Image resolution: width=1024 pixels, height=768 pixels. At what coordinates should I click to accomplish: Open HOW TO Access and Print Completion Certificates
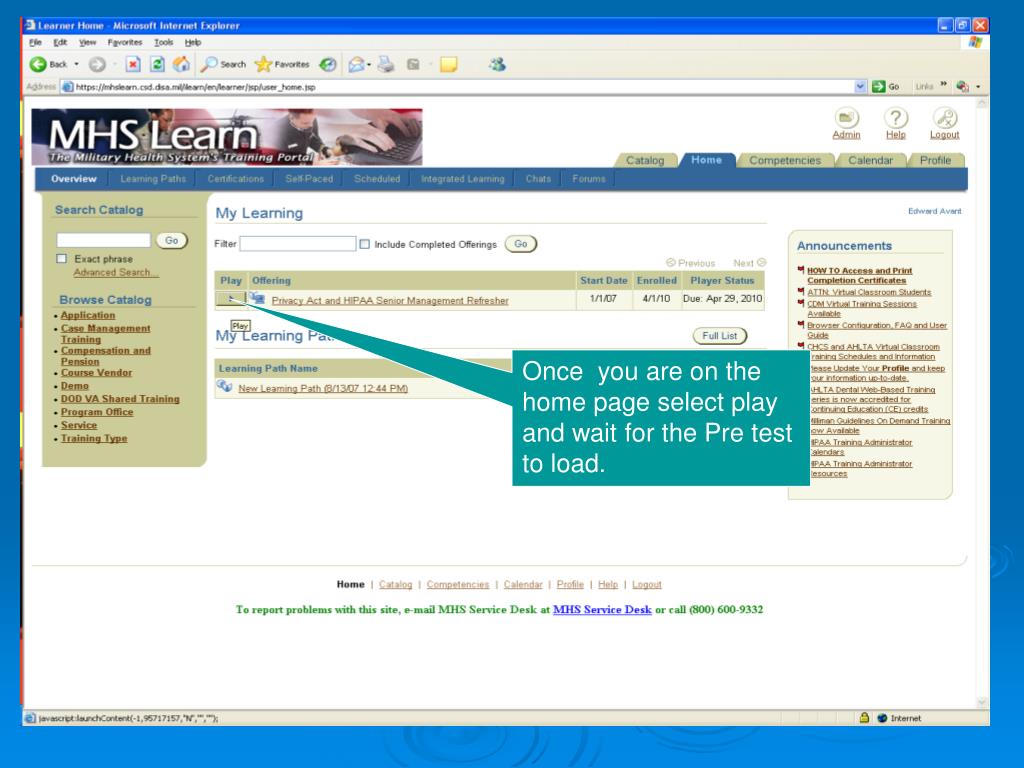859,276
